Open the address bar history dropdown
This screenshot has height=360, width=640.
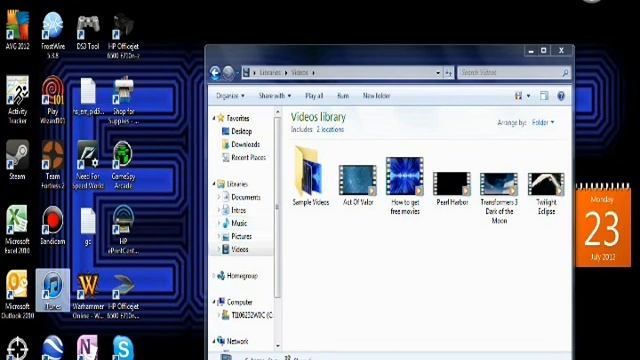tap(438, 73)
